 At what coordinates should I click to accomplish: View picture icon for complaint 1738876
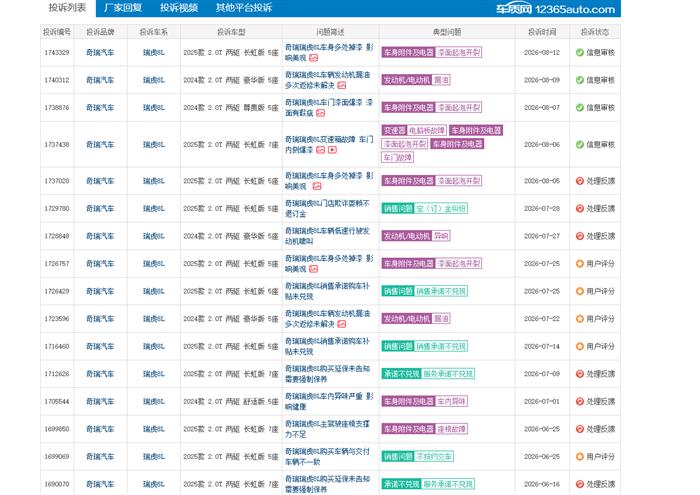pyautogui.click(x=321, y=113)
